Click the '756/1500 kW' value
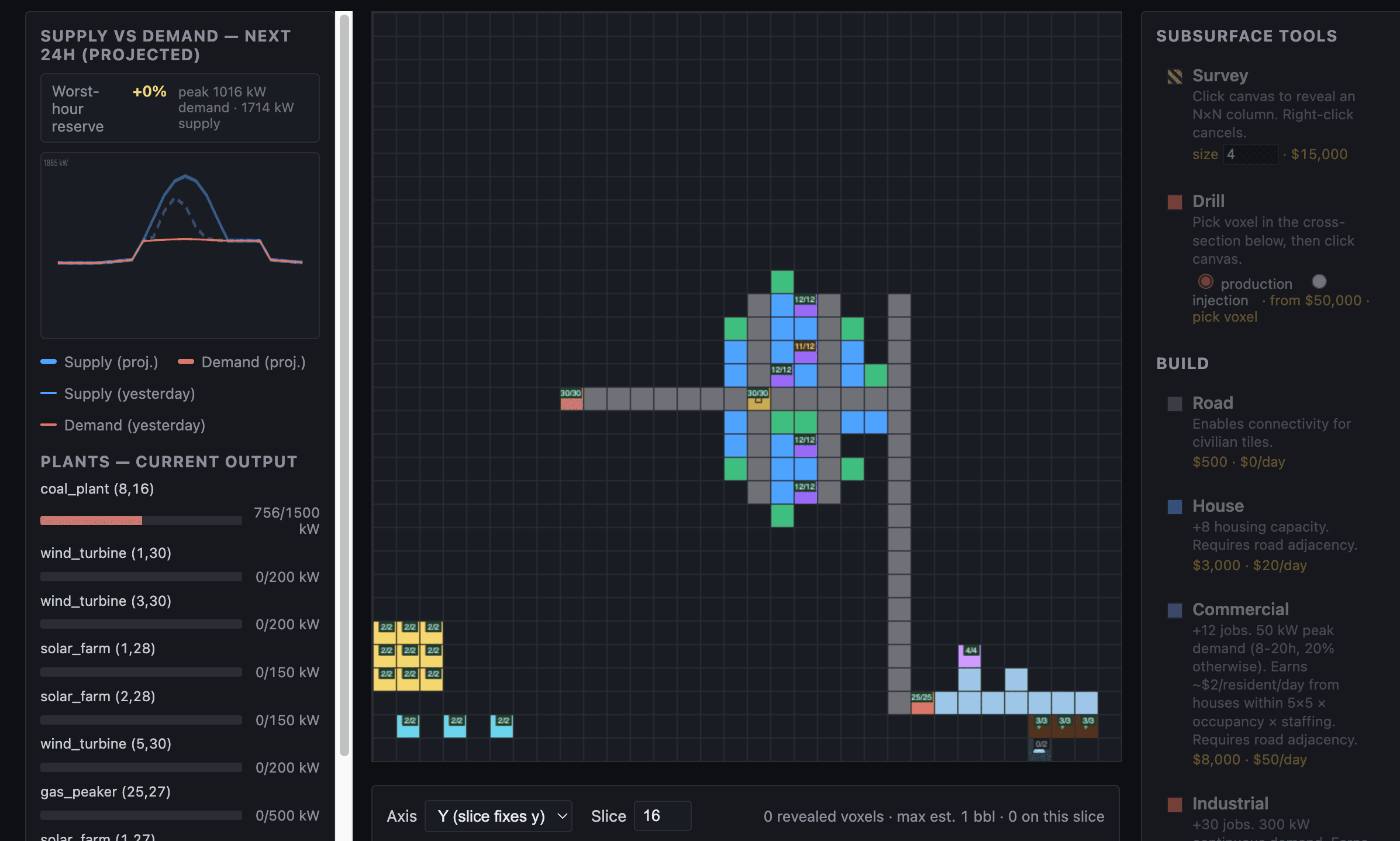 [287, 521]
